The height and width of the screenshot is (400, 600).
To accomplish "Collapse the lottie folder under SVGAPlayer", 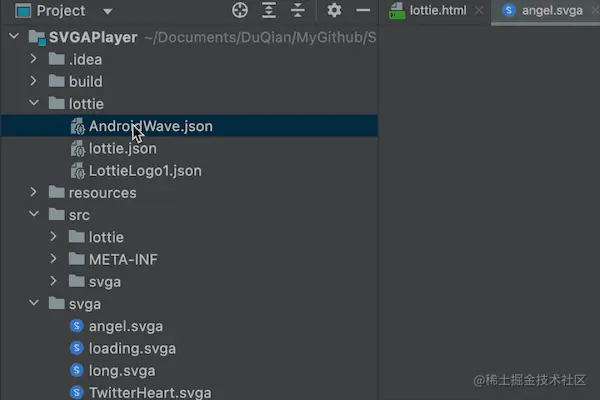I will point(34,104).
